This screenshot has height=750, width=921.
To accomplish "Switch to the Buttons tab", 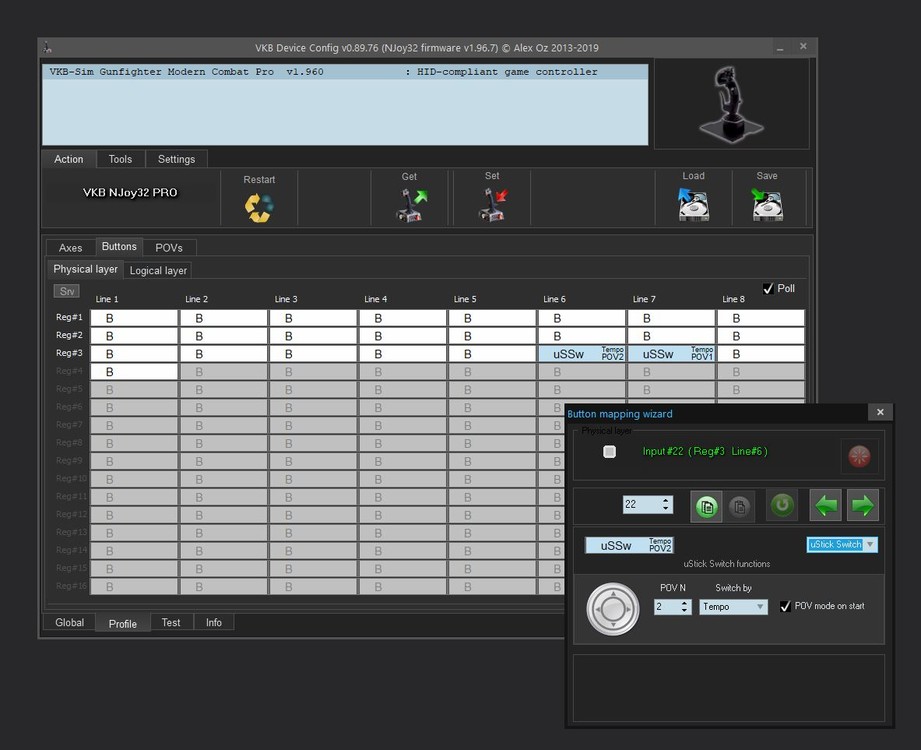I will point(119,247).
